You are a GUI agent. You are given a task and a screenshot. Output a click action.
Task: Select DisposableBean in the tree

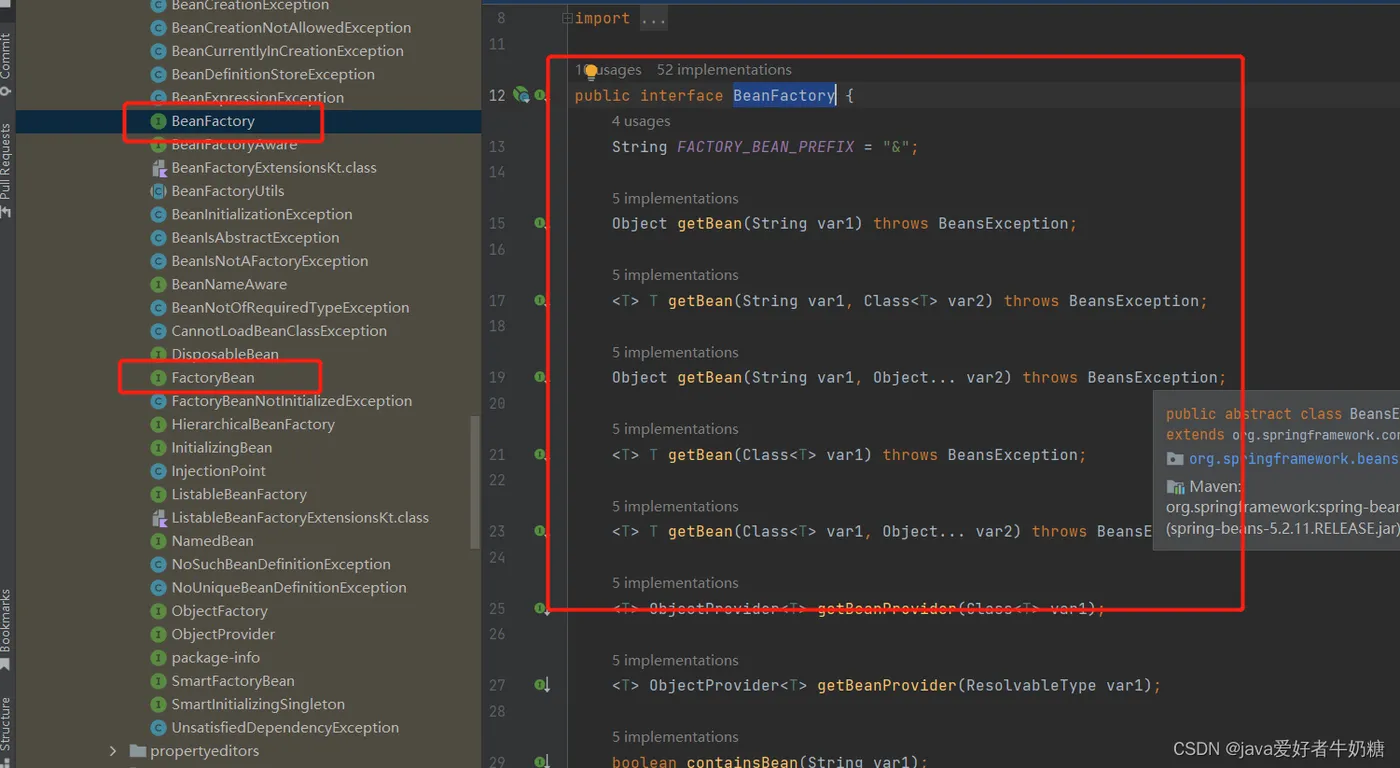pyautogui.click(x=225, y=354)
